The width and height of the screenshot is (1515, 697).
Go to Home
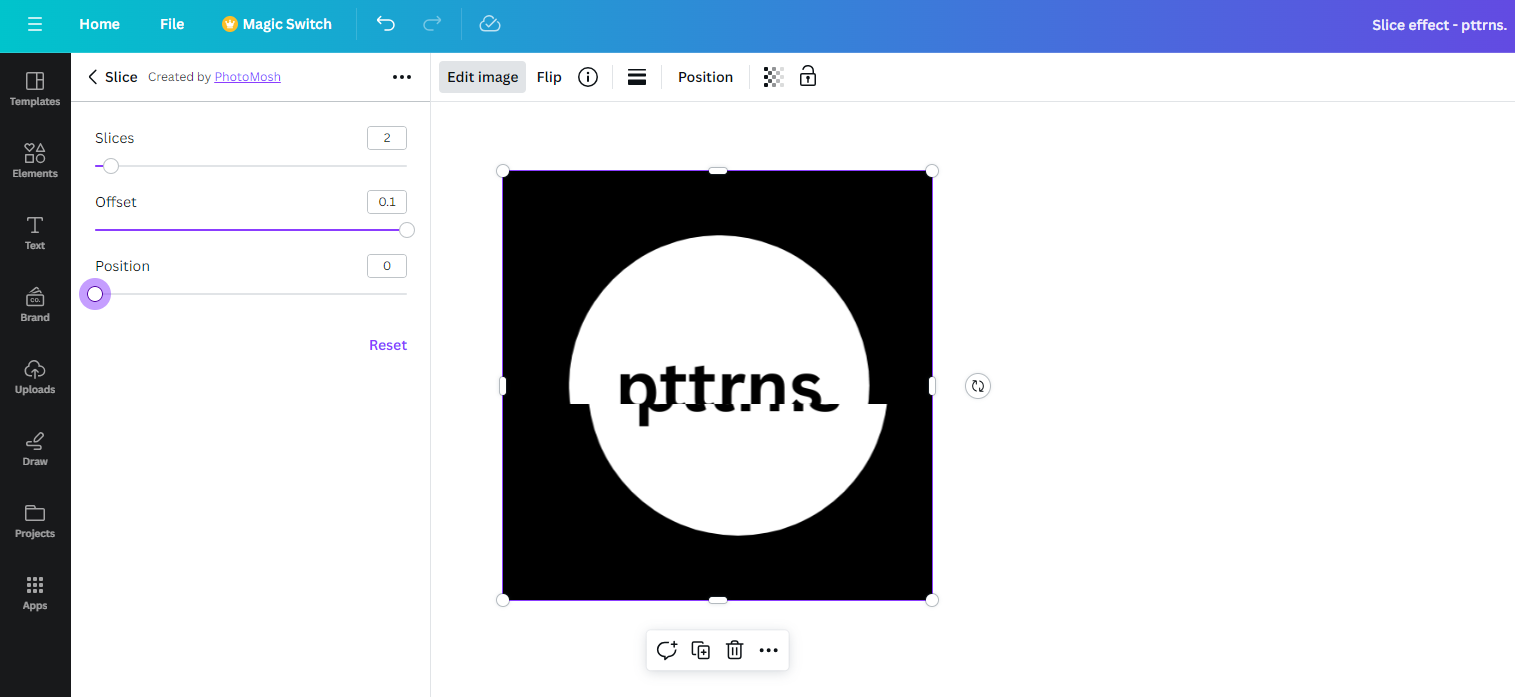click(x=99, y=24)
